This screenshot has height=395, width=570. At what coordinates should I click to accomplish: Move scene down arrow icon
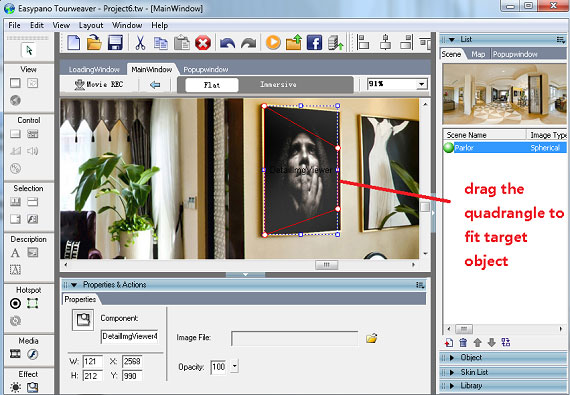point(491,342)
